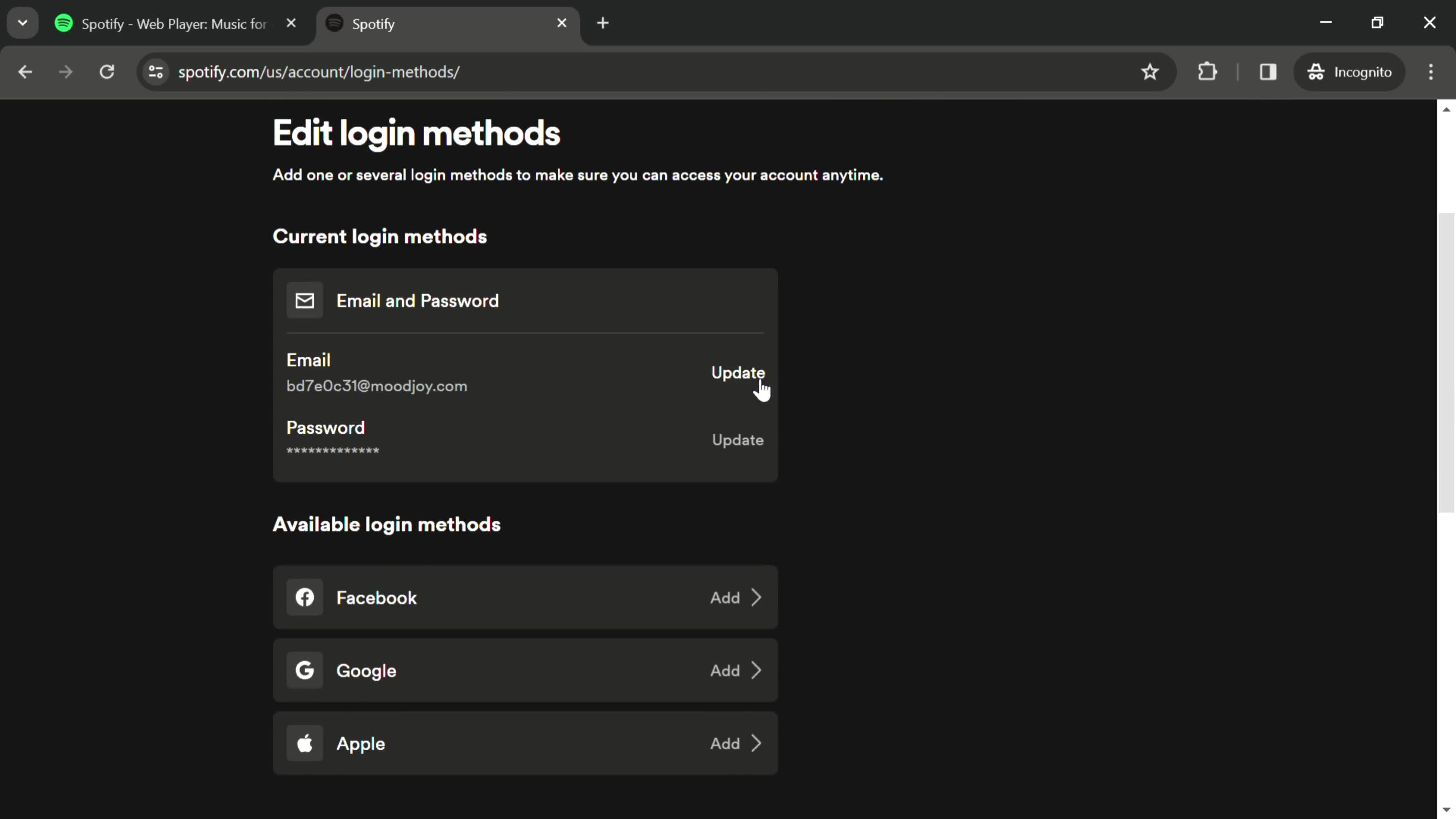Open the Chrome three-dot menu

[1431, 72]
